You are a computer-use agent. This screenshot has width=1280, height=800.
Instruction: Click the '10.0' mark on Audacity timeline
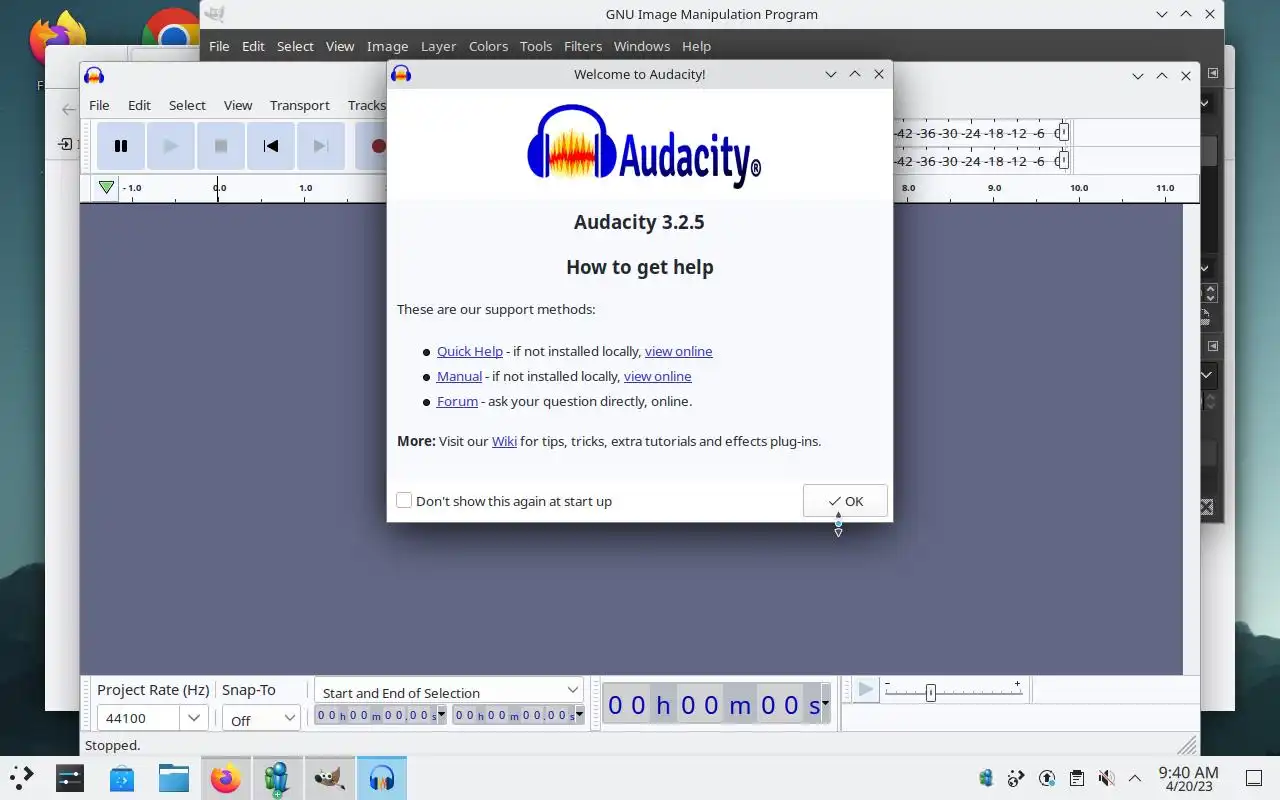1079,187
